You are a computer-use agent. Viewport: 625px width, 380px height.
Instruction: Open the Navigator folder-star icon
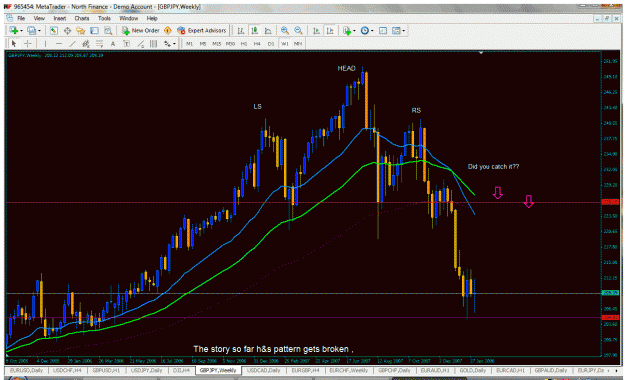pyautogui.click(x=81, y=30)
